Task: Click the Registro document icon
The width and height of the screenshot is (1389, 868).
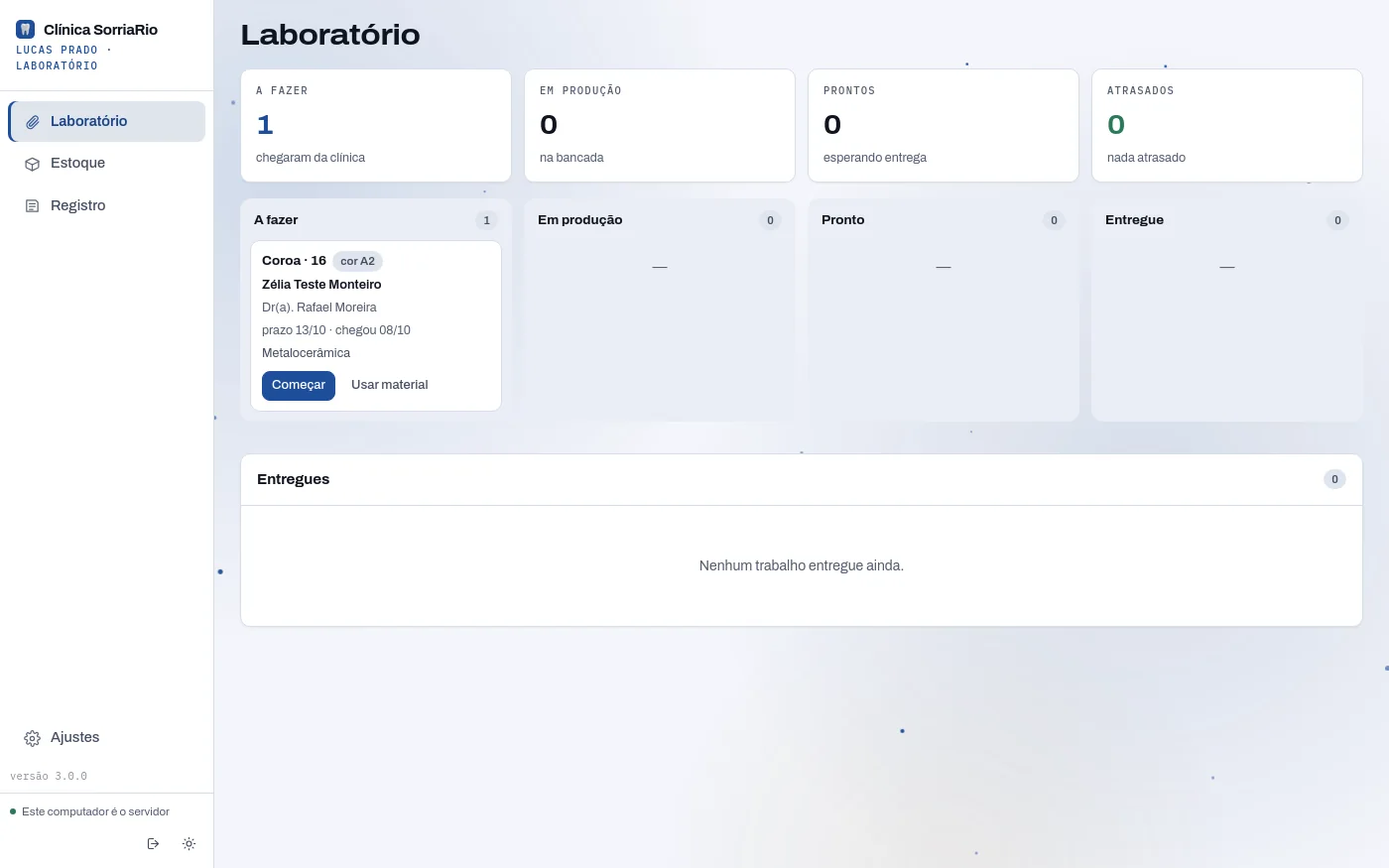Action: tap(32, 206)
